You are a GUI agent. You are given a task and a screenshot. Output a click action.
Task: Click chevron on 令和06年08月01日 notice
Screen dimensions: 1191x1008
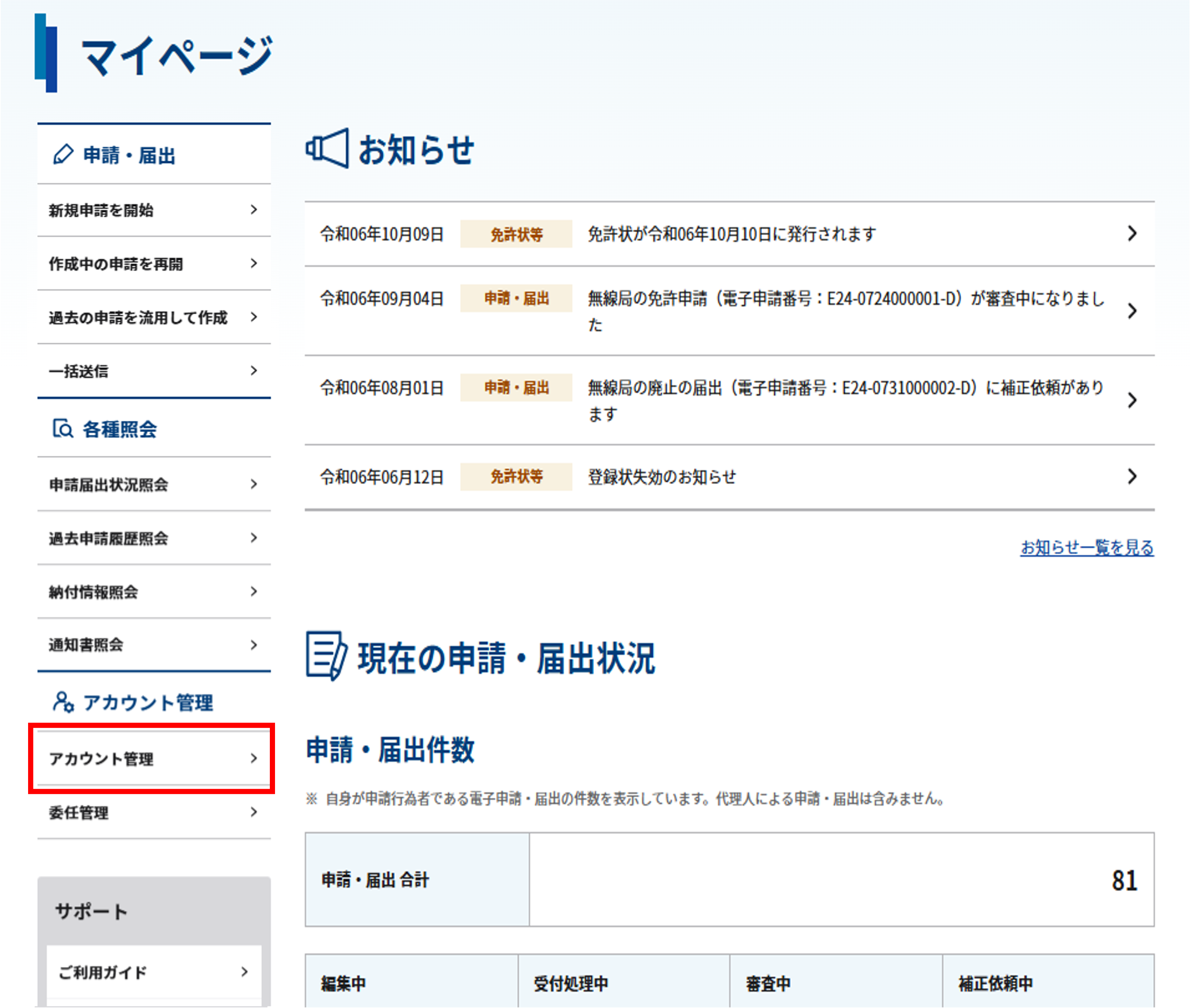click(x=1132, y=400)
